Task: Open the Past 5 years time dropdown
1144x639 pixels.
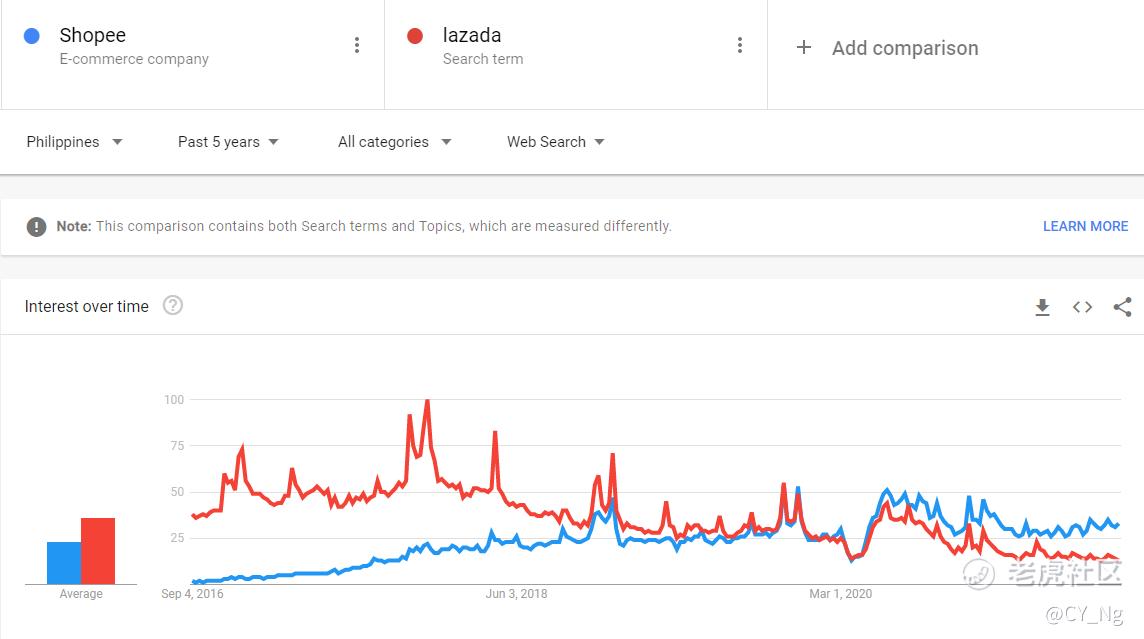Action: 228,142
